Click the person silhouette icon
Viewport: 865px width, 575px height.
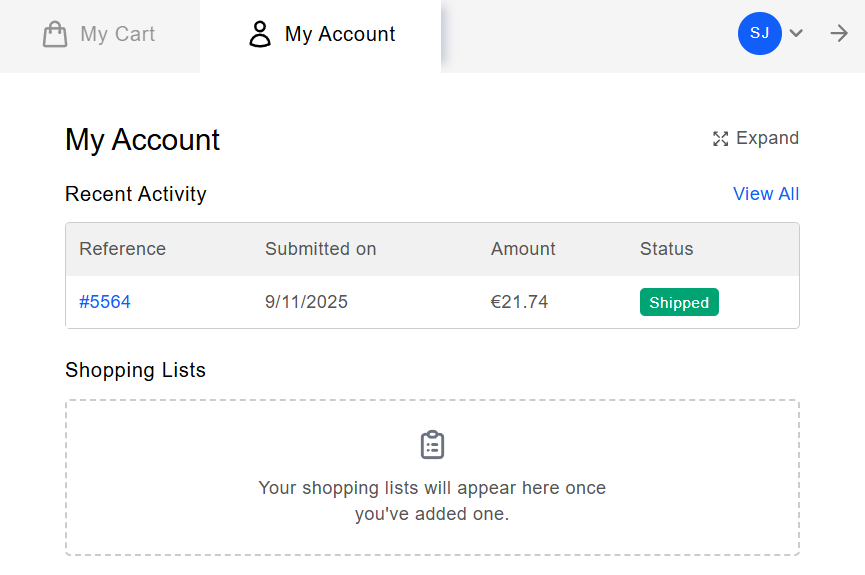tap(260, 35)
